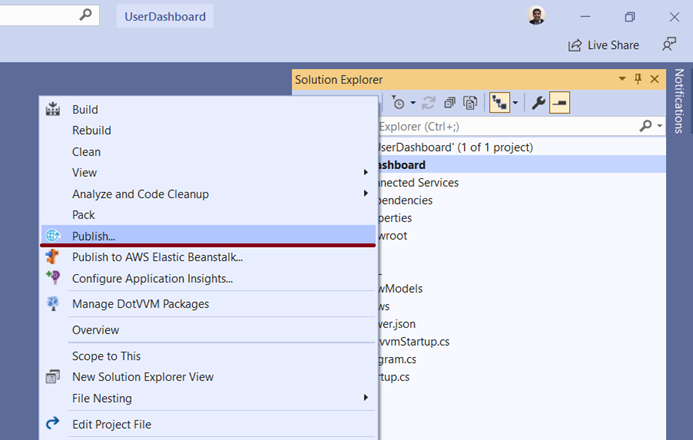Click the Collapse All icon in Solution Explorer
Screen dimensions: 693x440
click(449, 103)
